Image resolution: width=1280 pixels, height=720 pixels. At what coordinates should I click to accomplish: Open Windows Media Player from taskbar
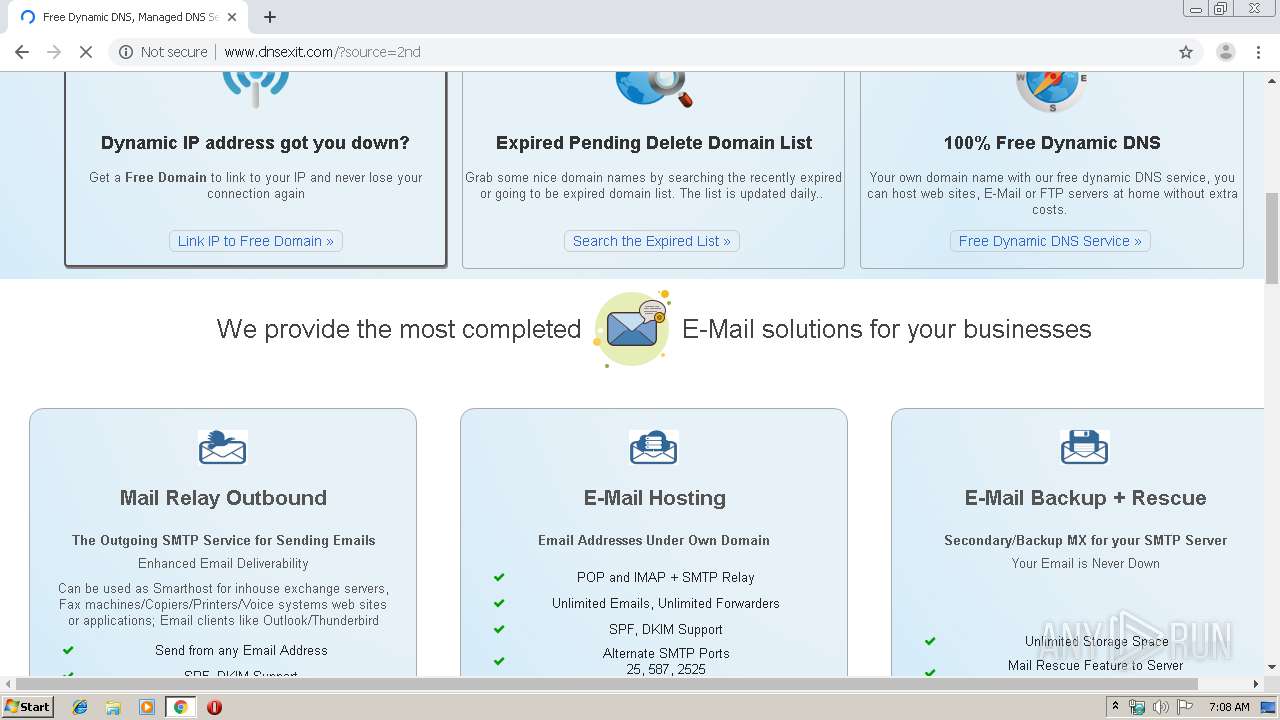pos(147,707)
